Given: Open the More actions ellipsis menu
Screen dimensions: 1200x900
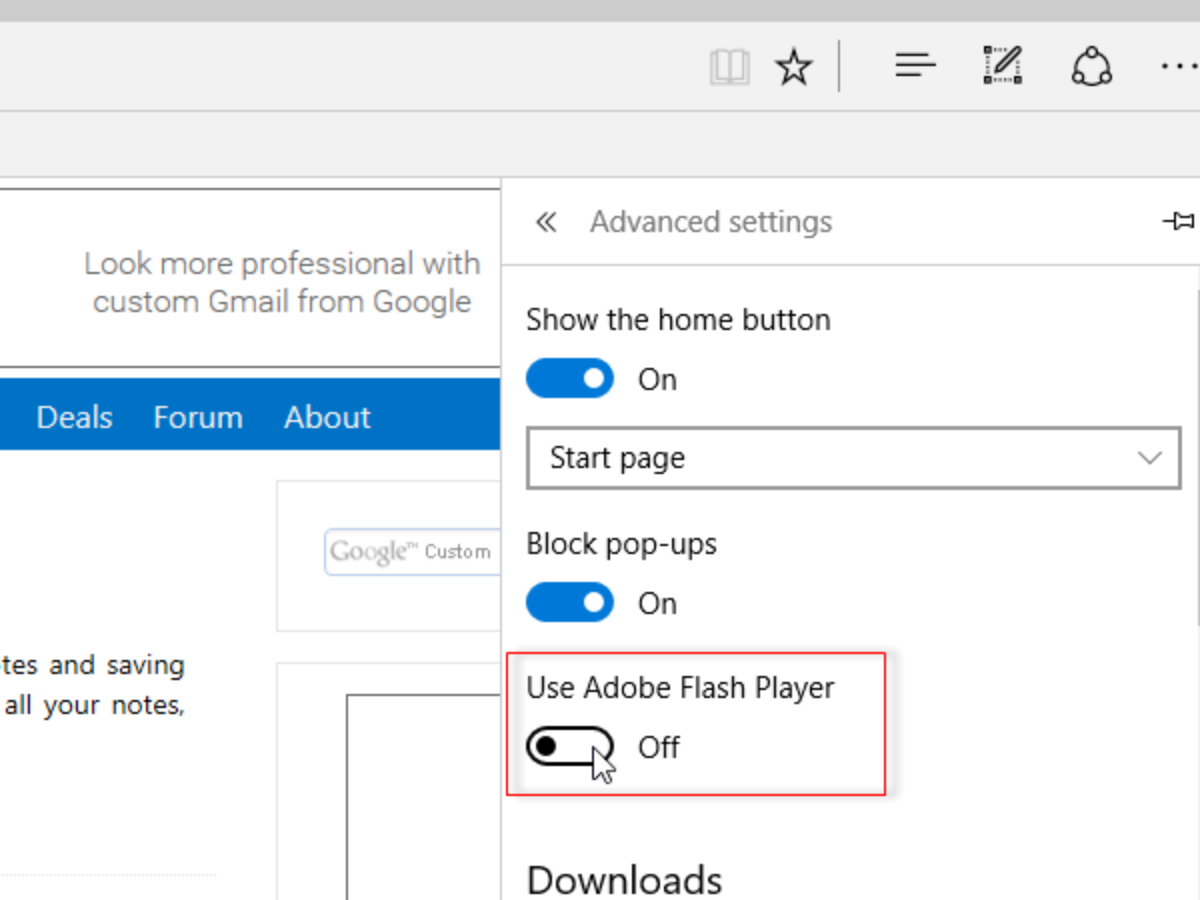Looking at the screenshot, I should pyautogui.click(x=1180, y=67).
